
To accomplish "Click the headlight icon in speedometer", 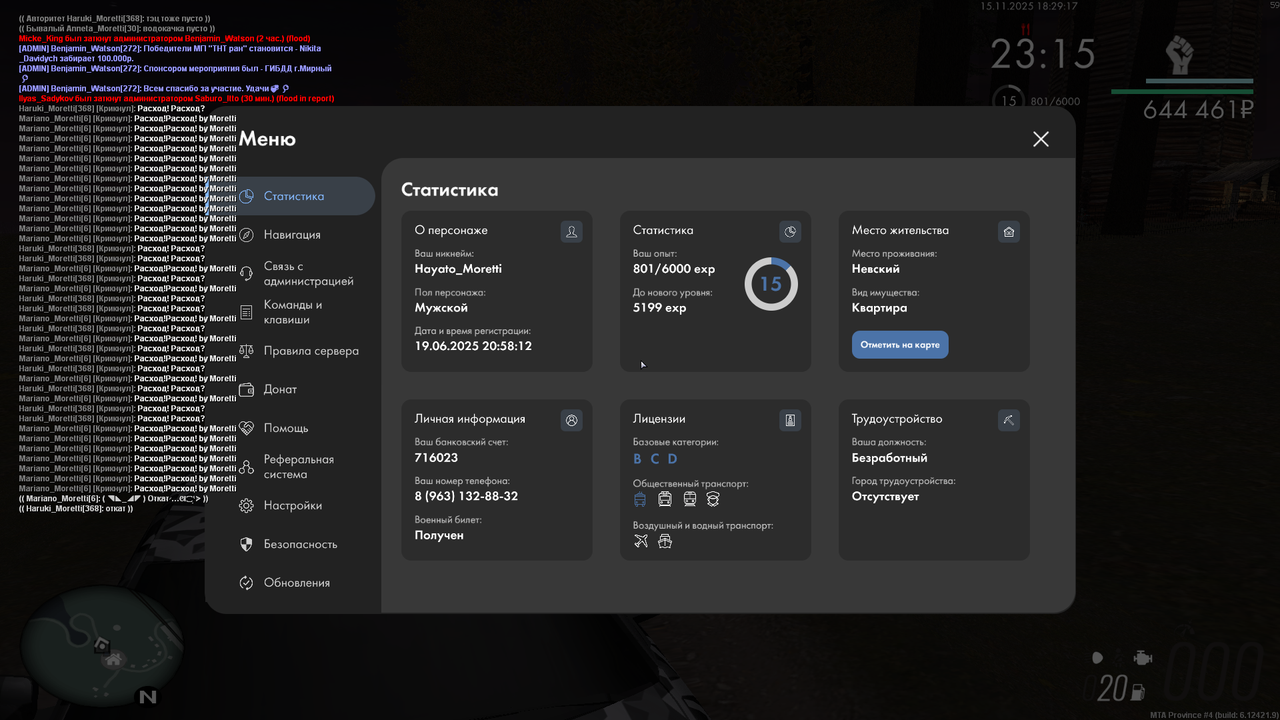I will tap(1098, 658).
